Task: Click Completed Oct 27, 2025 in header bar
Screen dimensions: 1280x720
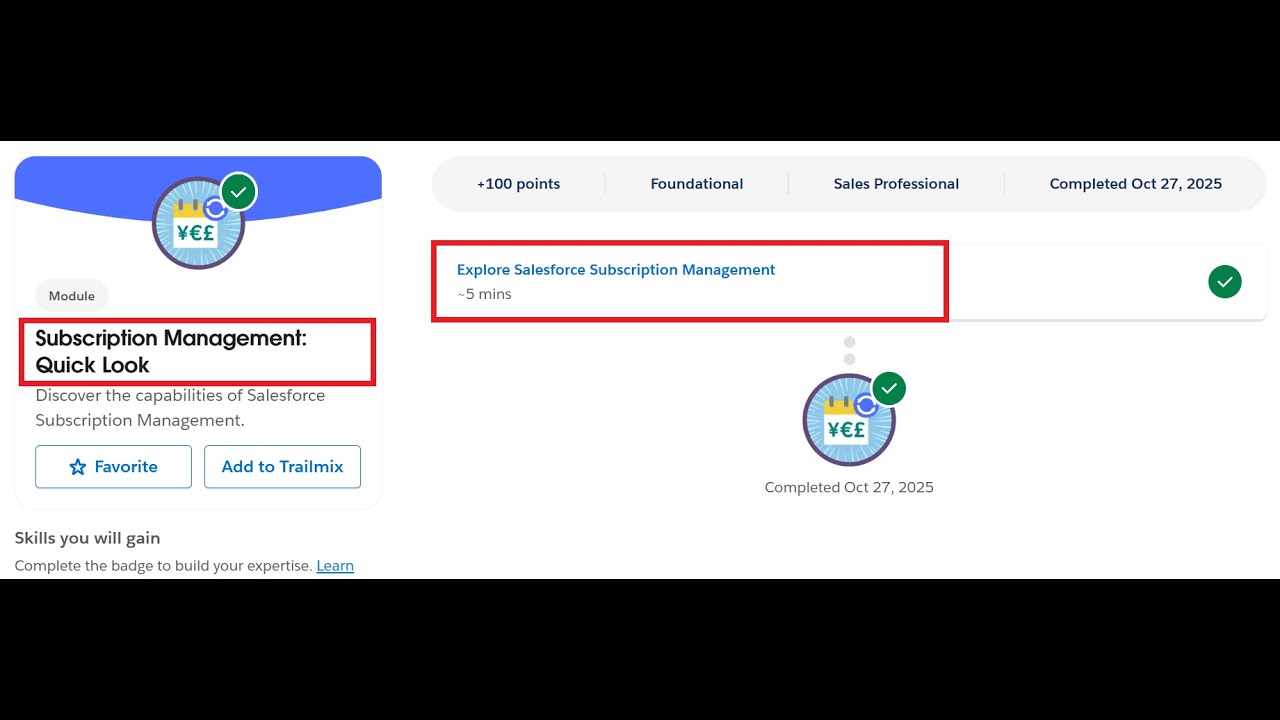Action: [1136, 184]
